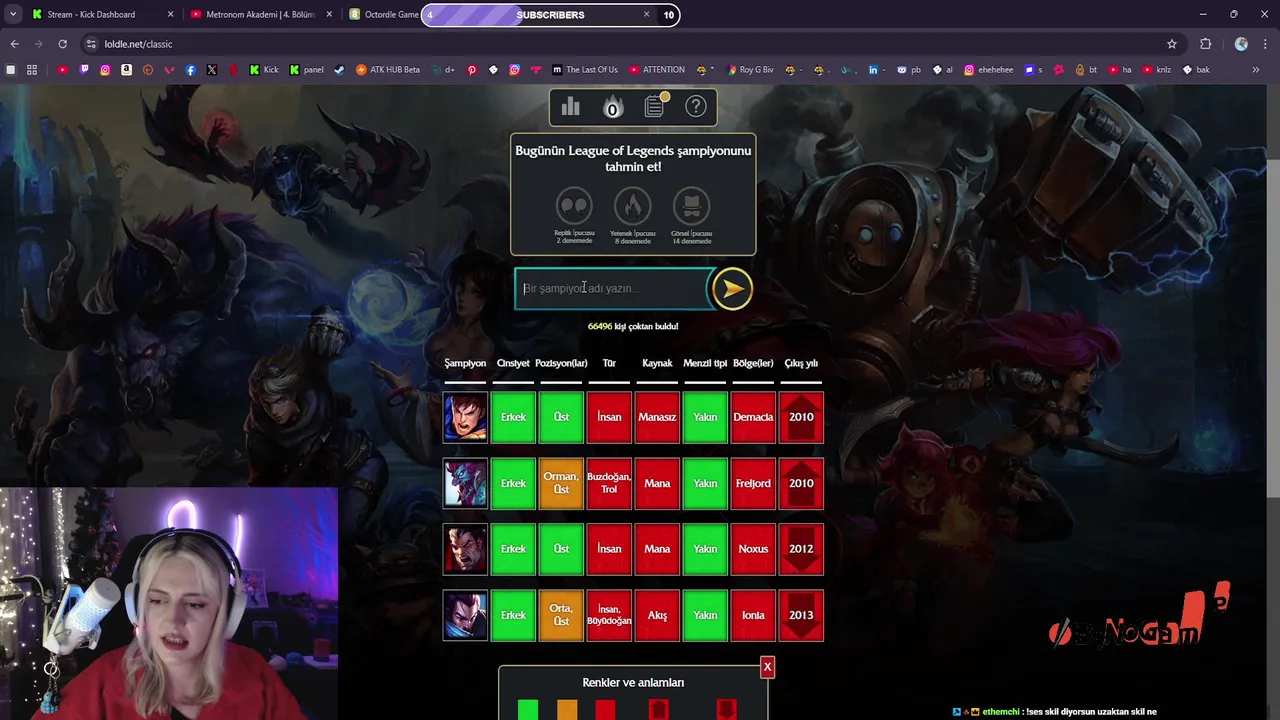This screenshot has height=720, width=1280.
Task: Select the Kaynak column header
Action: coord(657,363)
